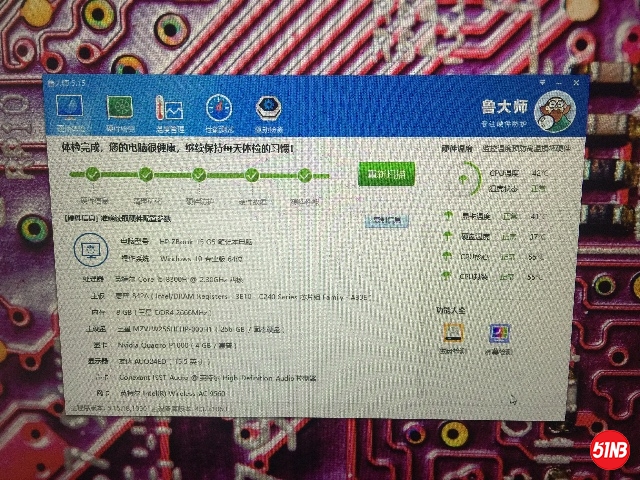640x480 pixels.
Task: Click the 三星 256 GB SSD row
Action: click(x=184, y=329)
